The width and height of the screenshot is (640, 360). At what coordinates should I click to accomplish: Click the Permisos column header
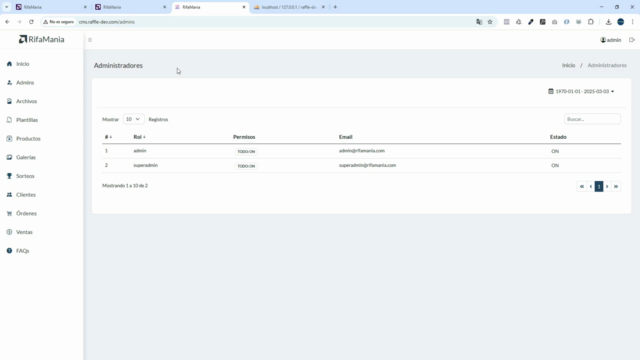point(244,137)
